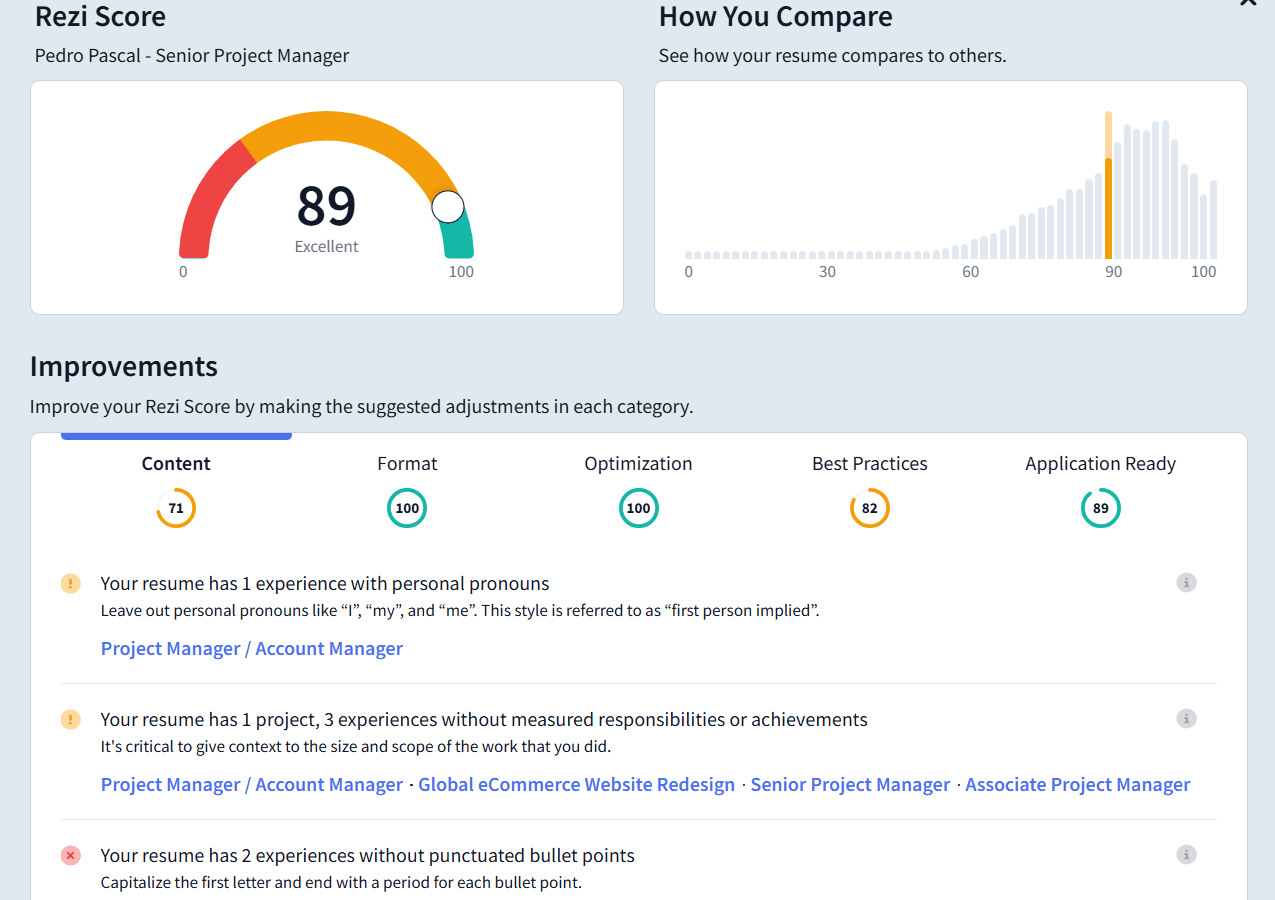Viewport: 1275px width, 900px height.
Task: Select the Rezi Score heading
Action: tap(101, 16)
